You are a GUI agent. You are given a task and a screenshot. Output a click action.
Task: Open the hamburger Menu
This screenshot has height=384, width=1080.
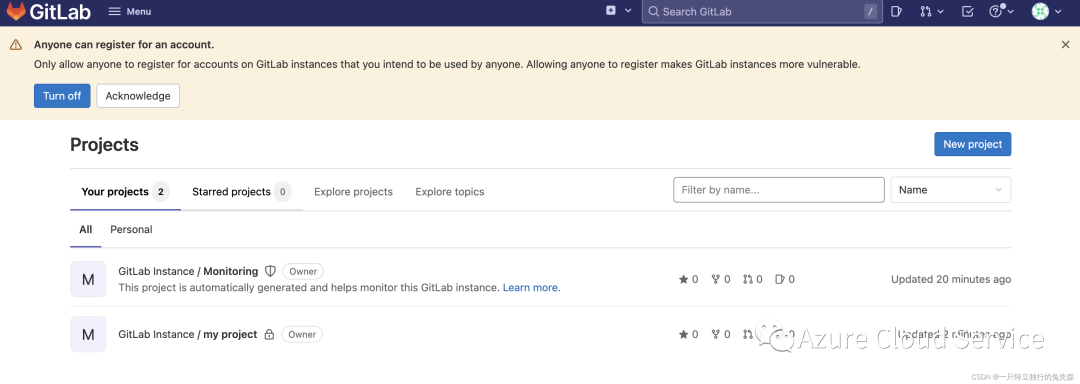point(130,12)
